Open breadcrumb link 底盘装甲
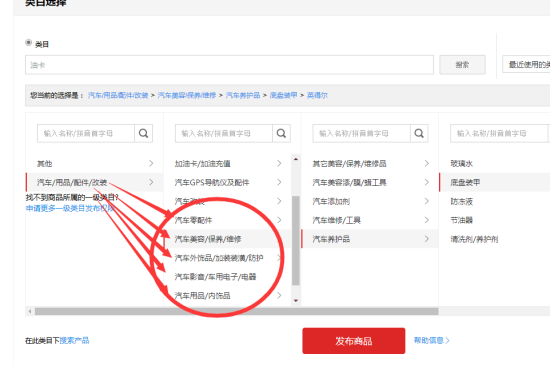The image size is (550, 366). pos(283,95)
